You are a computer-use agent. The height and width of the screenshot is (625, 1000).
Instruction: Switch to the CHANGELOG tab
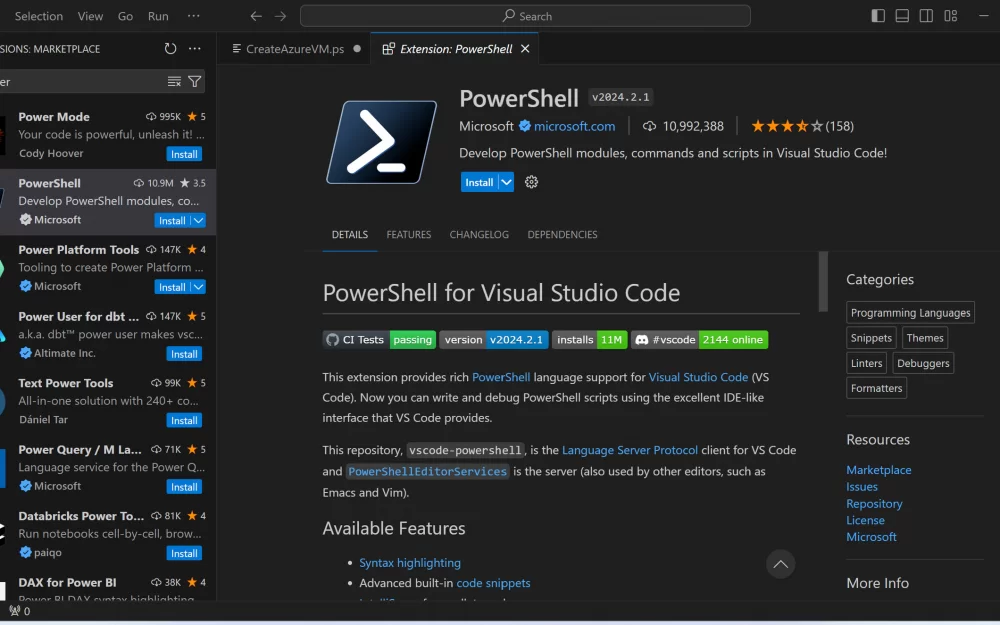(x=479, y=235)
